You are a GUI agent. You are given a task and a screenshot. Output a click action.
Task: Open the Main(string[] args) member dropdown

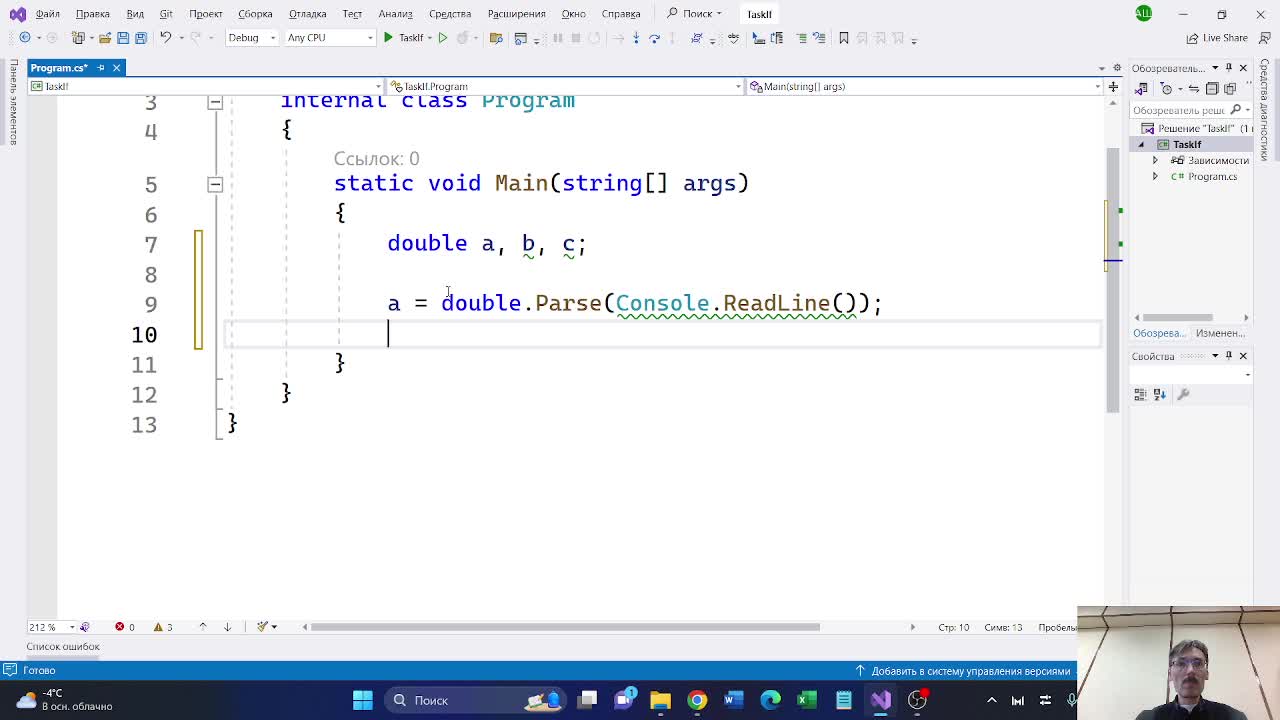click(925, 87)
